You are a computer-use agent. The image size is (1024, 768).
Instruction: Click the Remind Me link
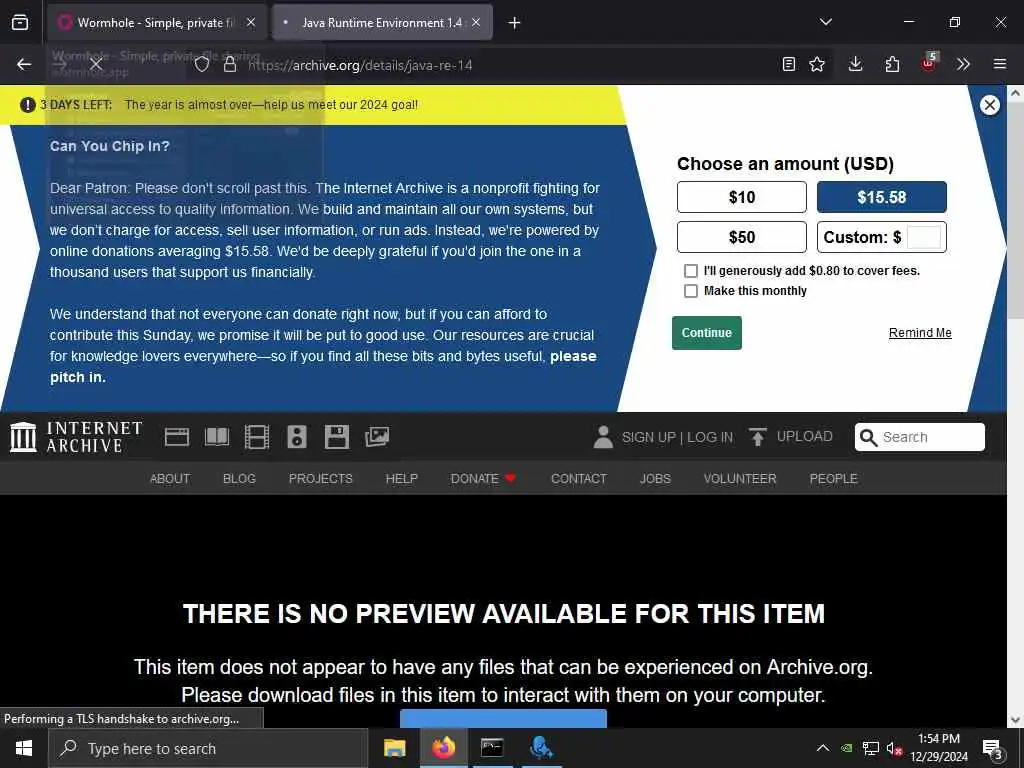coord(920,333)
